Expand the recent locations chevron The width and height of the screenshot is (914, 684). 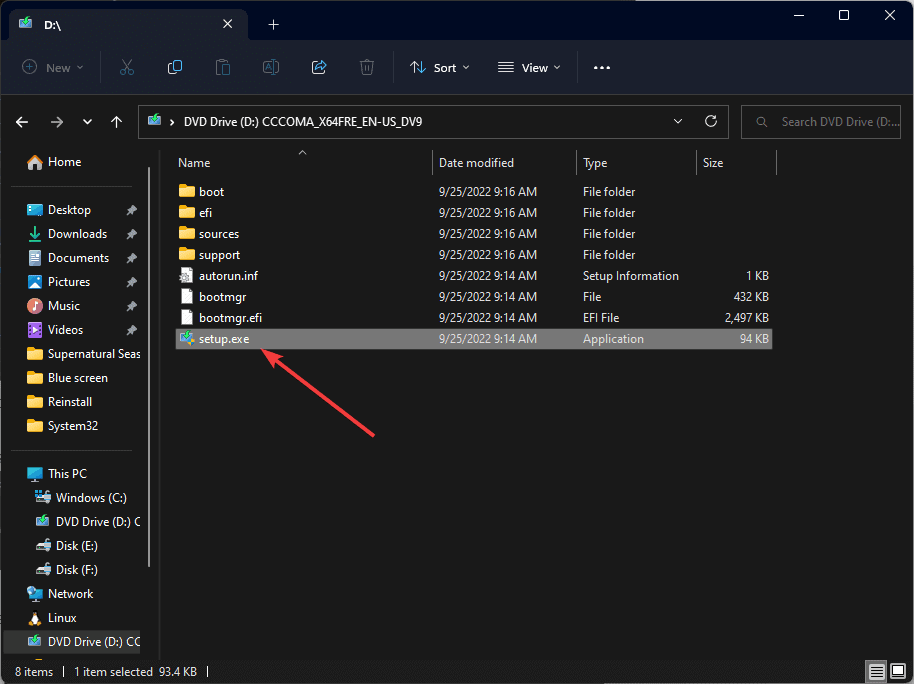click(x=87, y=122)
